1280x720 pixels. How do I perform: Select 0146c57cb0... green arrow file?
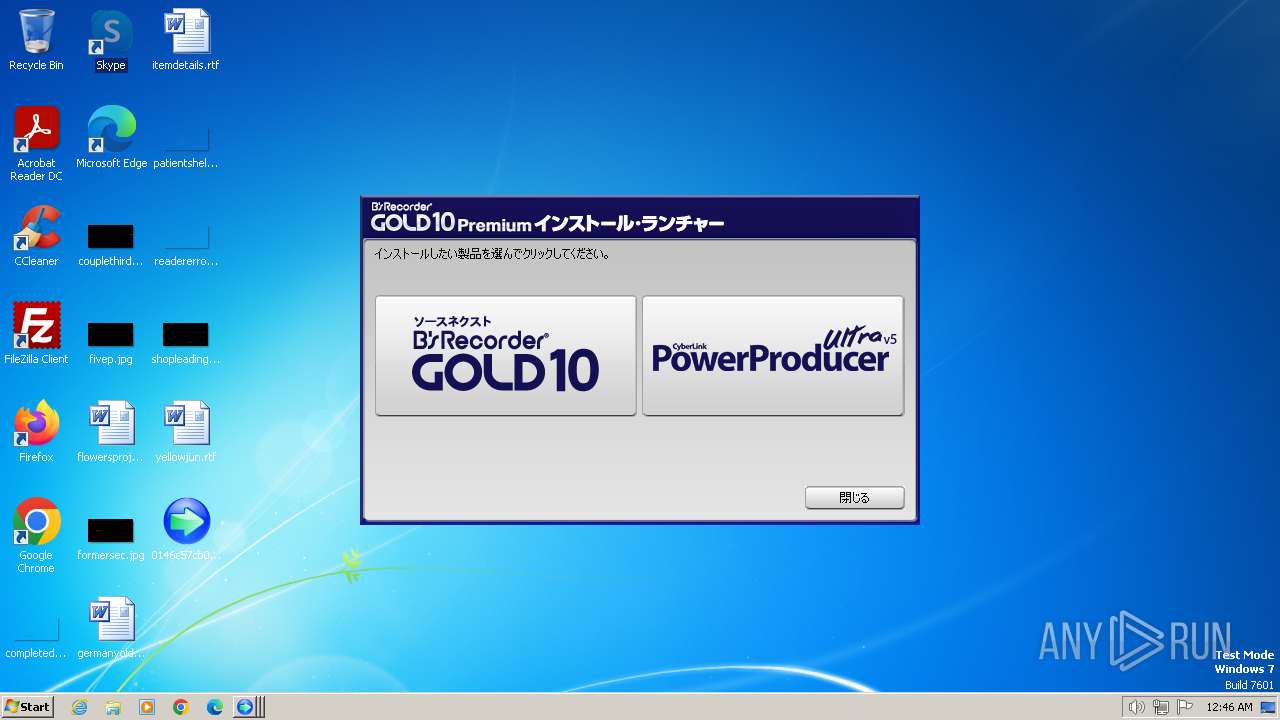pos(186,529)
